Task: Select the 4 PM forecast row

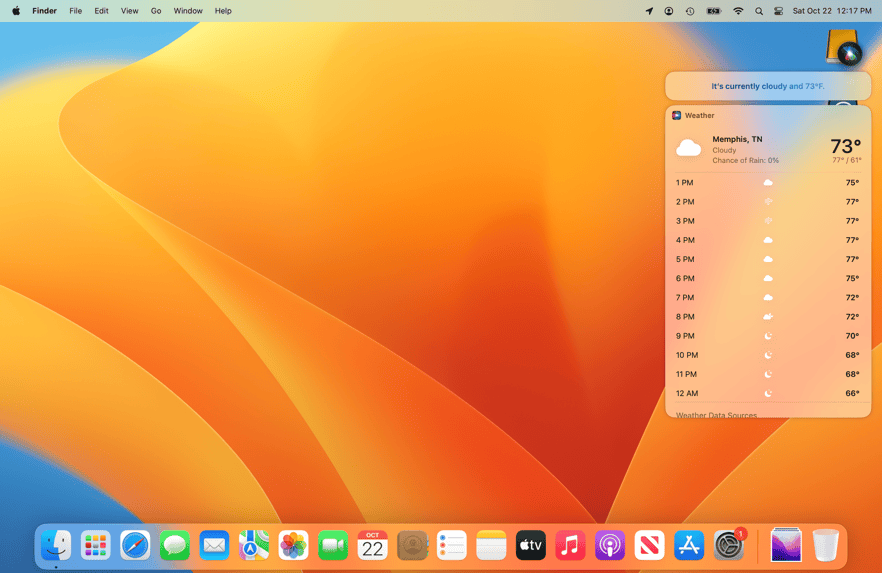Action: 768,240
